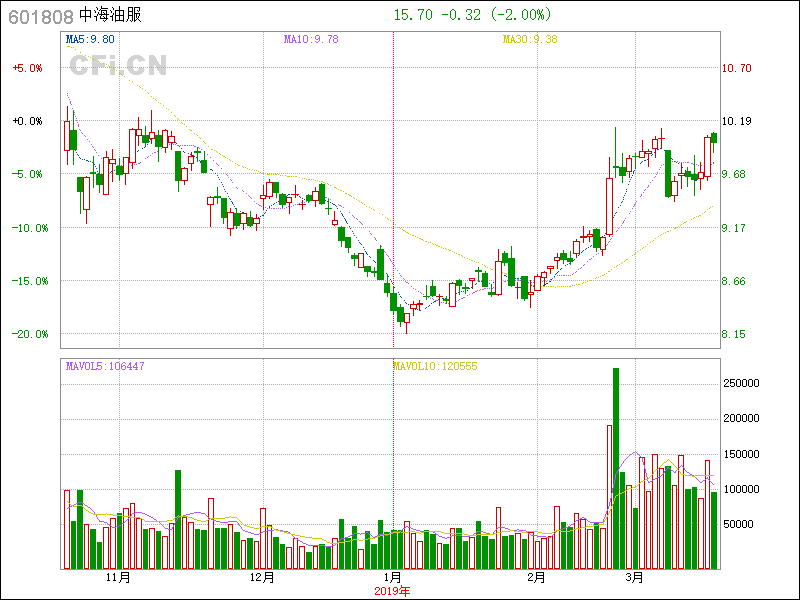Select the MA5:9.80 indicator label
This screenshot has height=600, width=800.
coord(90,40)
